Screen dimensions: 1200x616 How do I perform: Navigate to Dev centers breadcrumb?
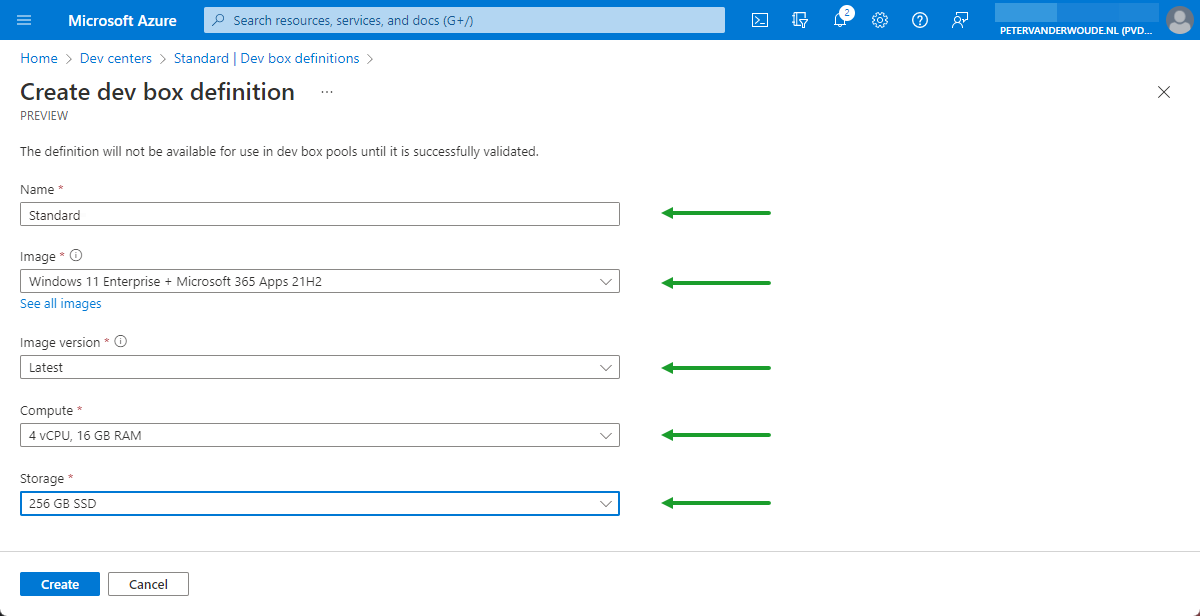click(x=116, y=59)
